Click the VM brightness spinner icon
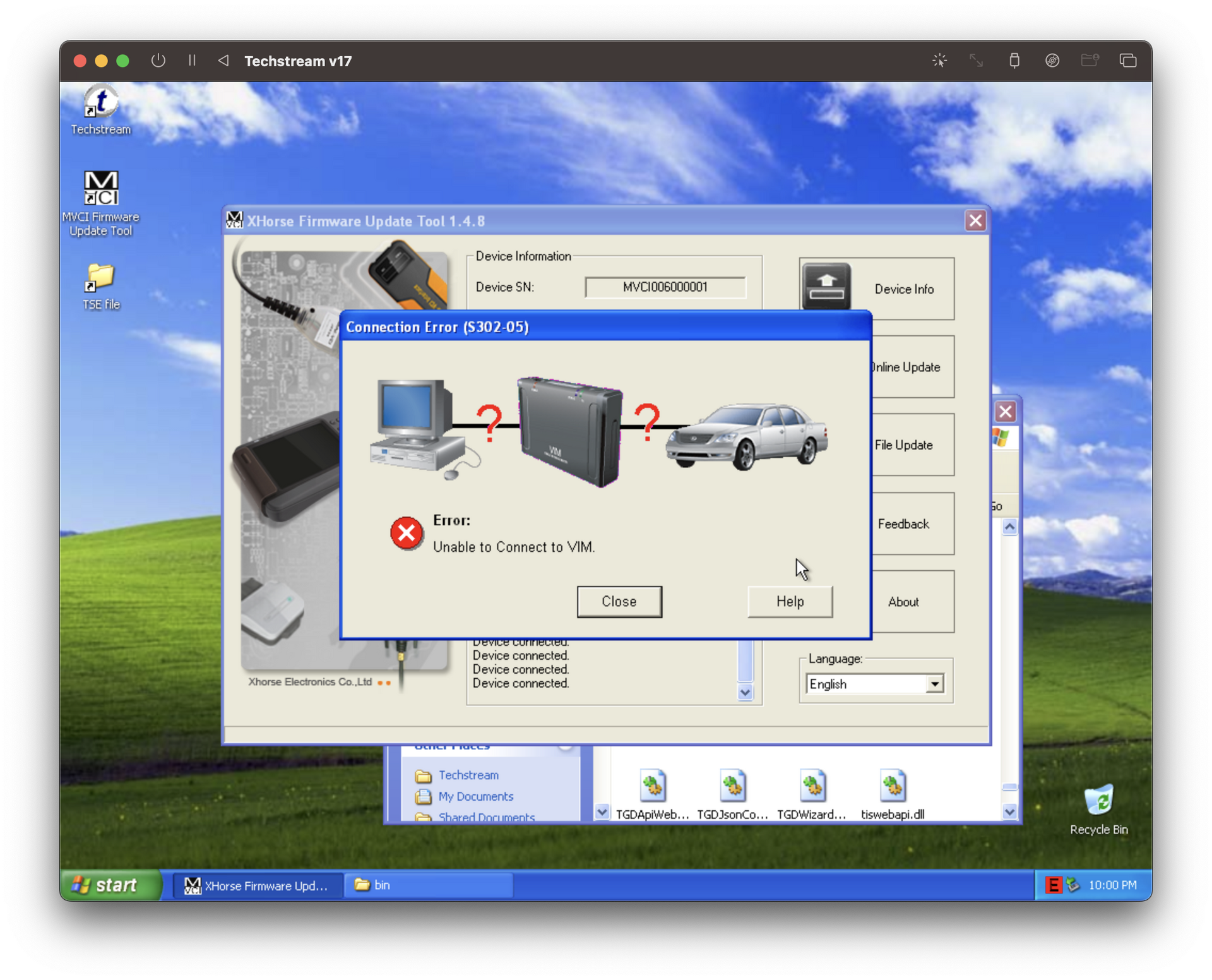 (x=939, y=61)
